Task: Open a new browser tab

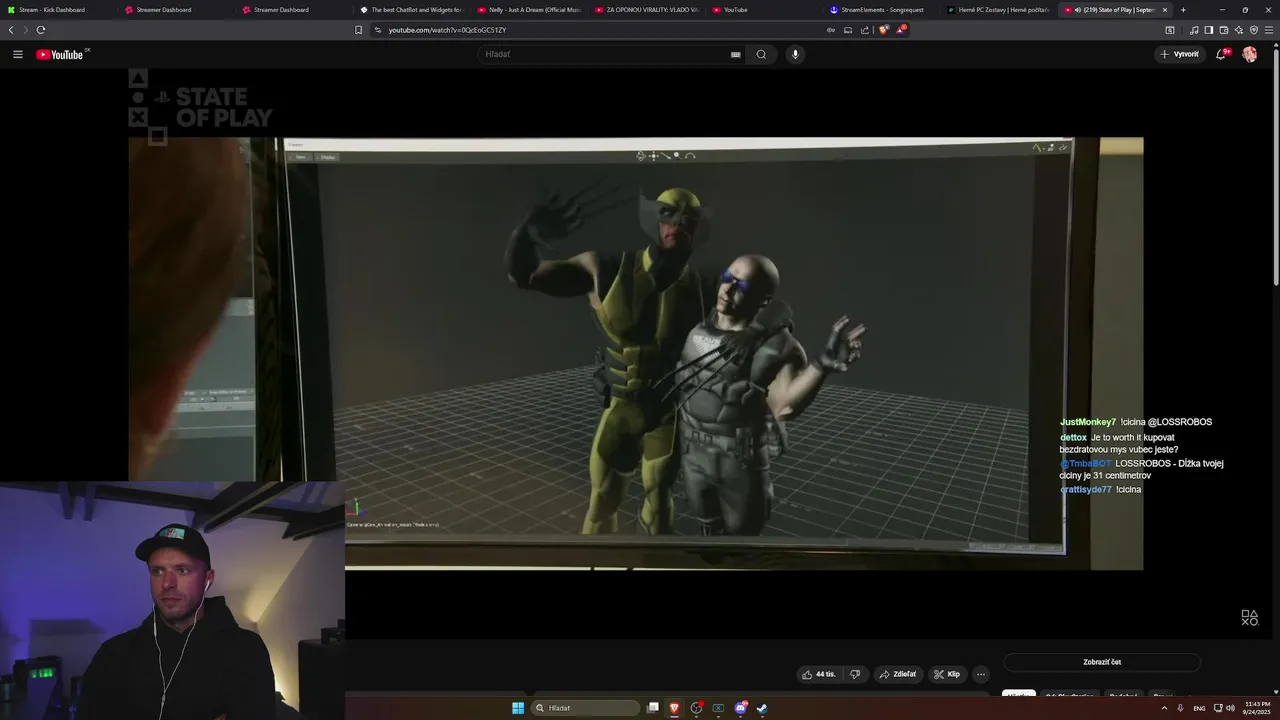Action: 1183,10
